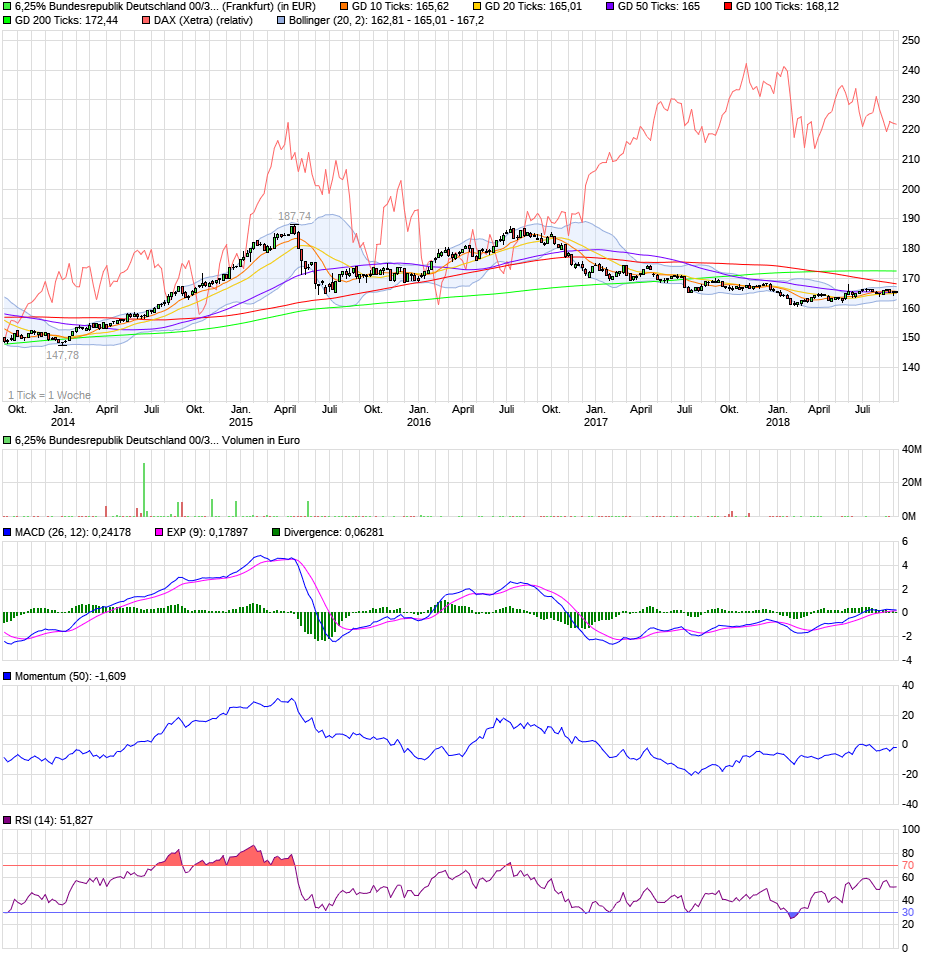
Task: Click the price axis value 200
Action: (x=911, y=189)
